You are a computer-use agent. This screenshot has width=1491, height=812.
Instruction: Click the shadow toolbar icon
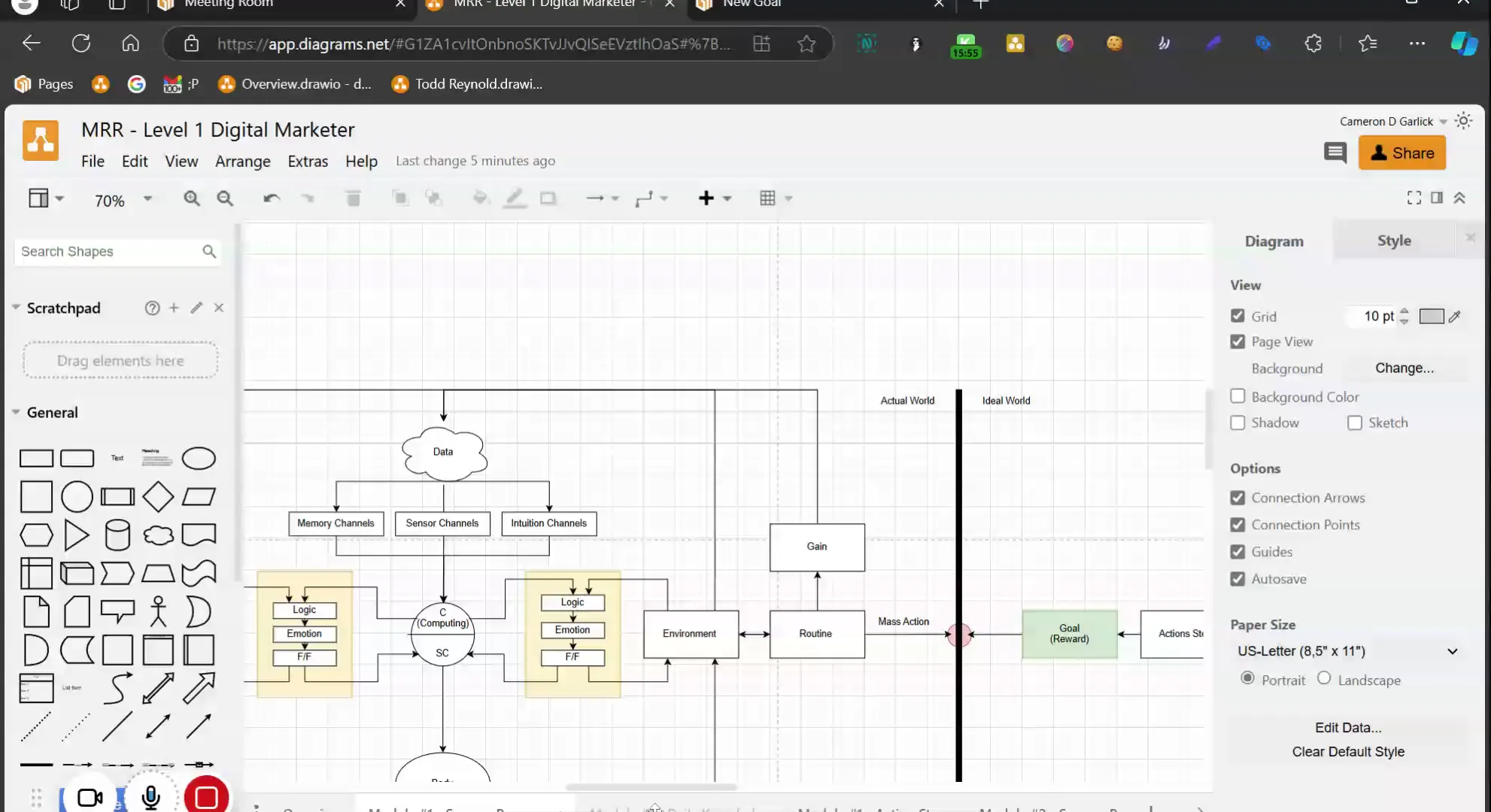[548, 198]
